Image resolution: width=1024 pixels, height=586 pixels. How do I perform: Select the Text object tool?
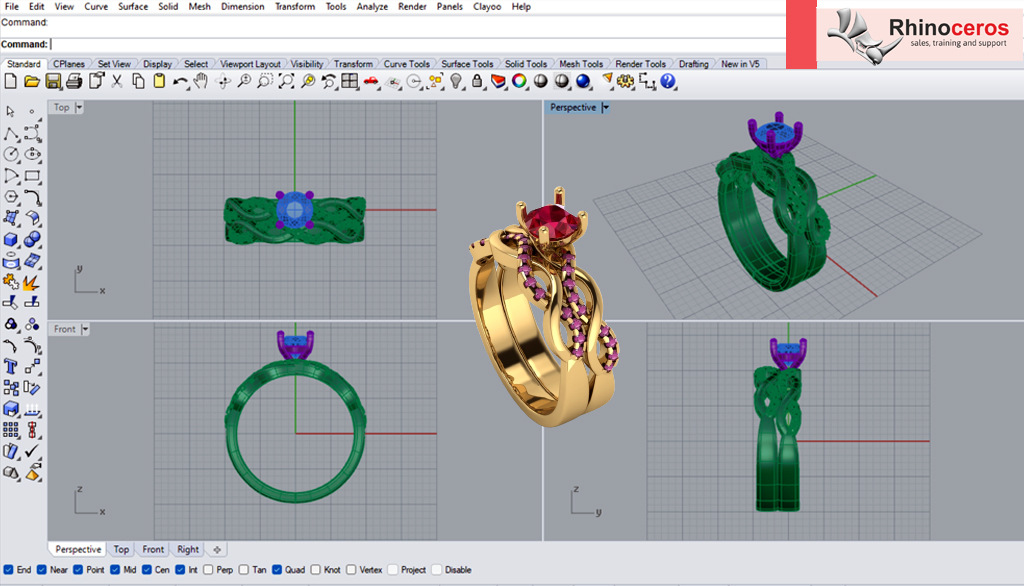[11, 366]
